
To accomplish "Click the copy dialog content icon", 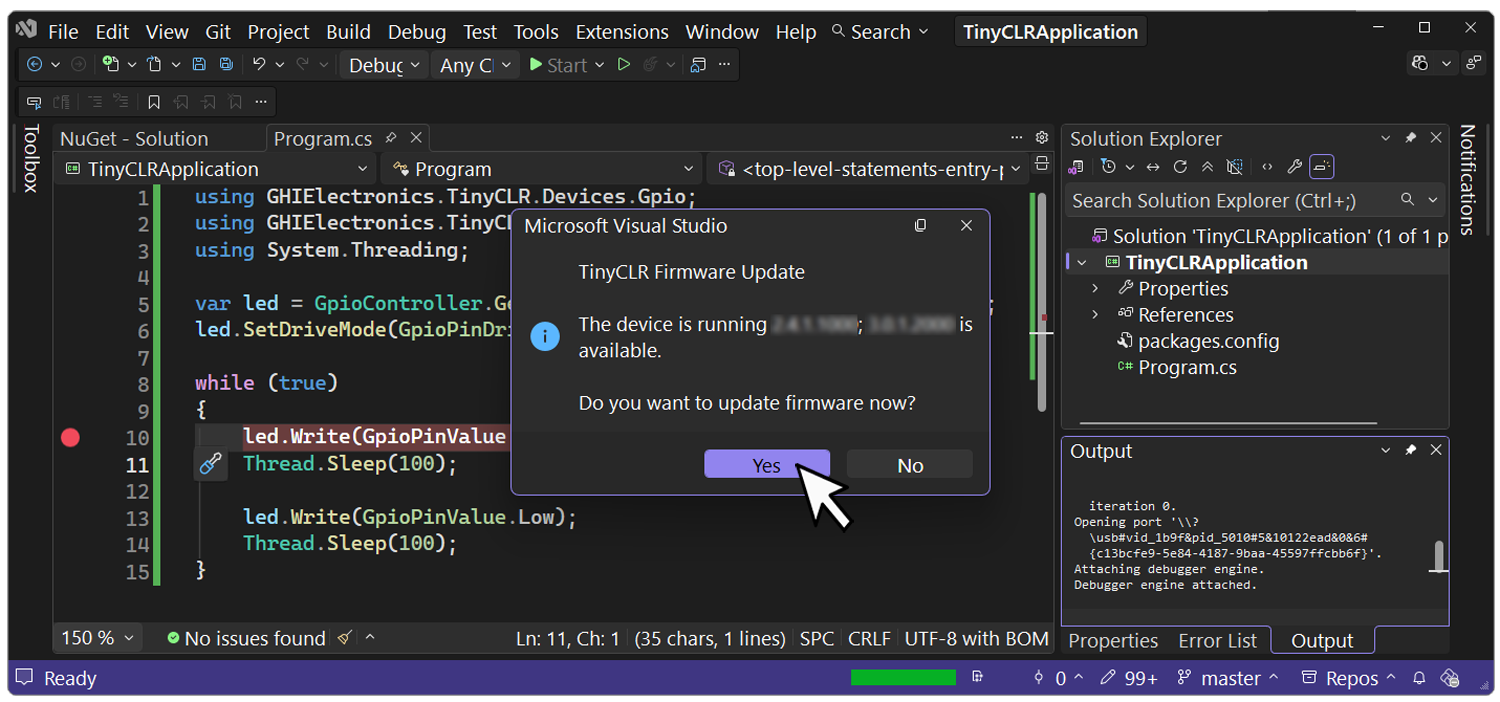I will click(x=921, y=226).
